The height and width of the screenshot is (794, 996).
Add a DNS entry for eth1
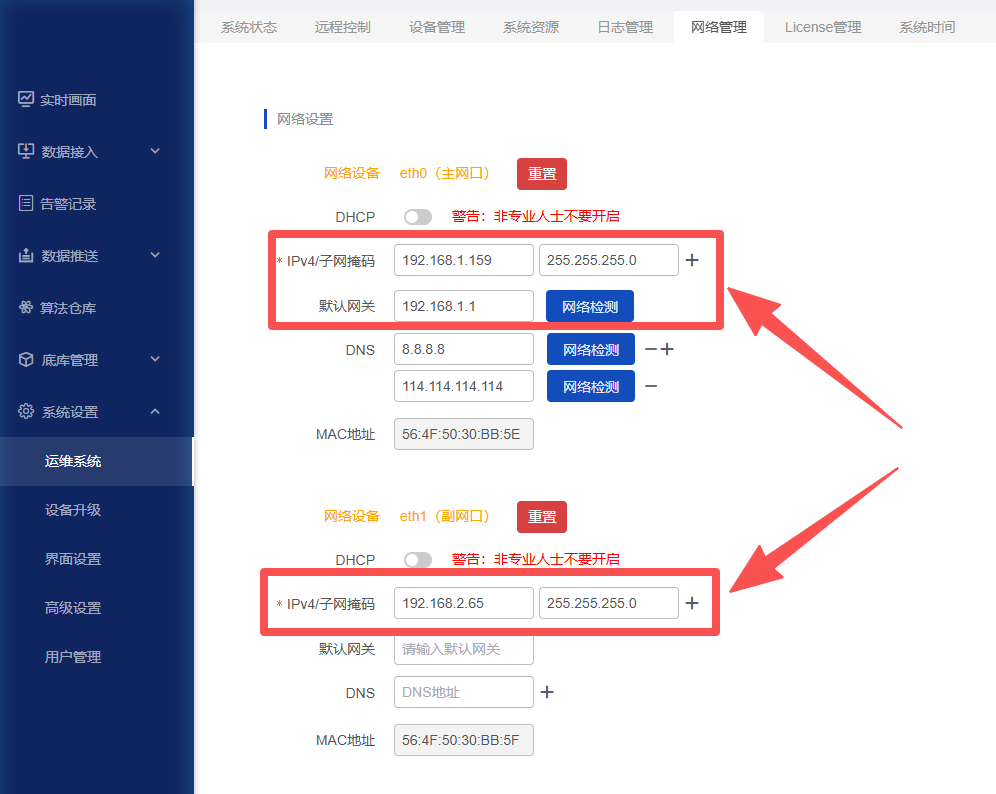[x=547, y=692]
